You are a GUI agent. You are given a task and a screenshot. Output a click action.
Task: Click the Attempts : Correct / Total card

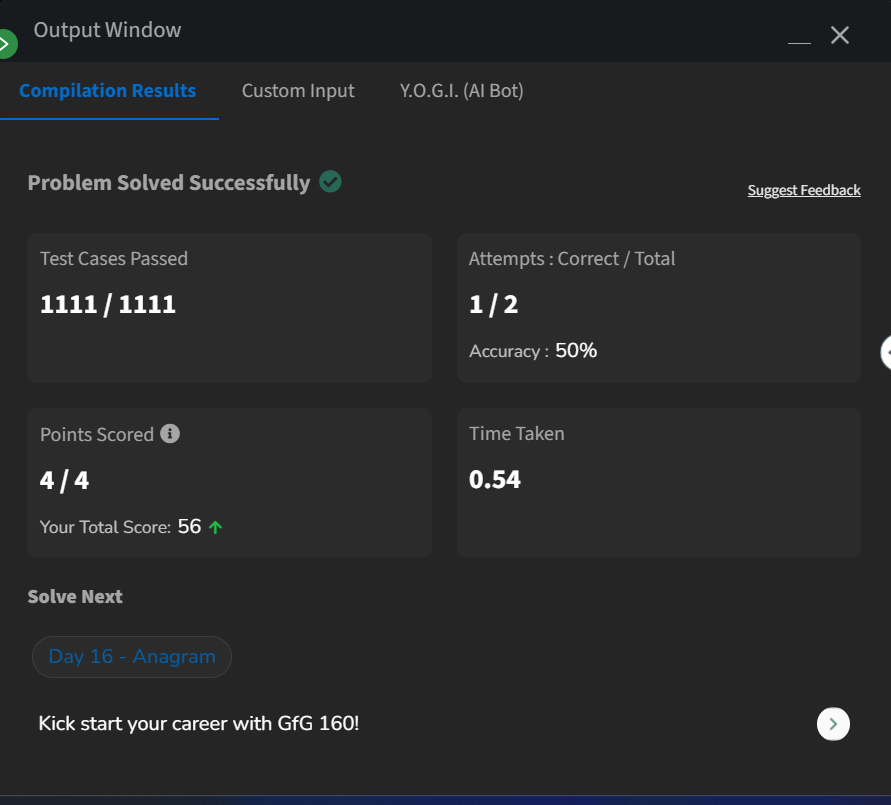tap(659, 308)
